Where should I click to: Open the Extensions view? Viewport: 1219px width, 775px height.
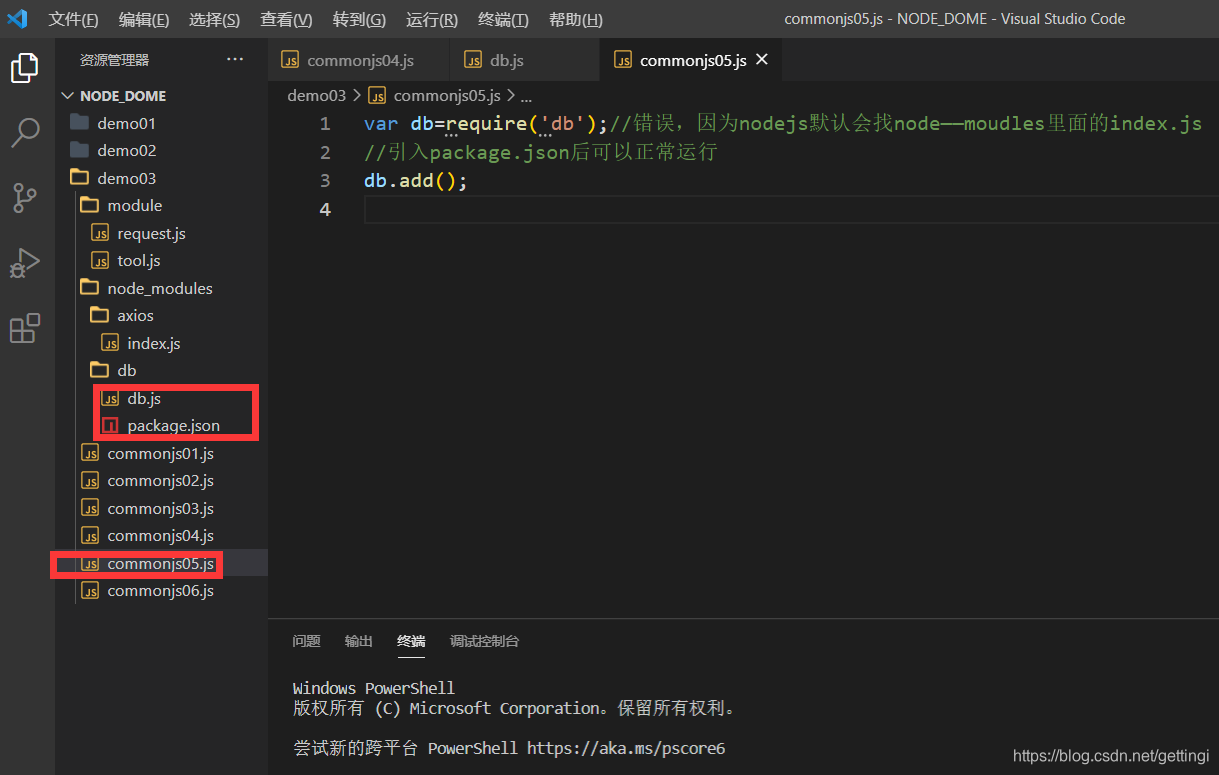point(25,328)
